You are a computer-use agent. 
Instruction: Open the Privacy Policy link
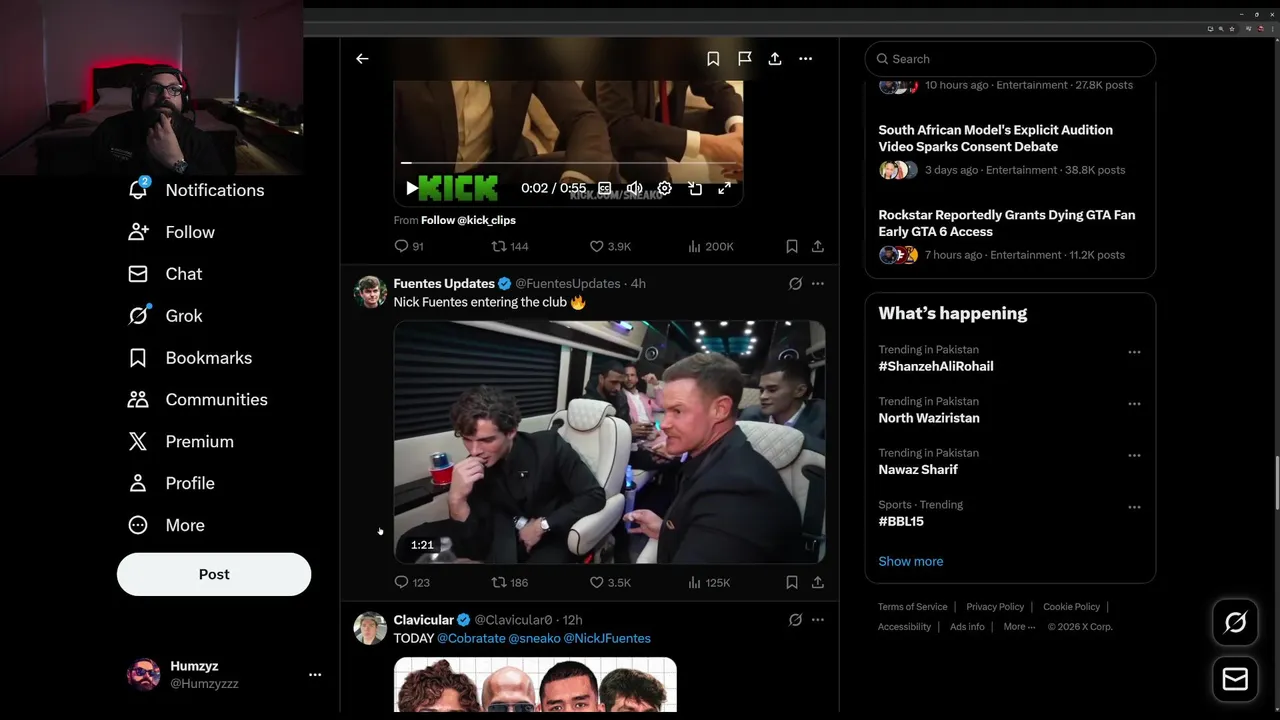[995, 607]
